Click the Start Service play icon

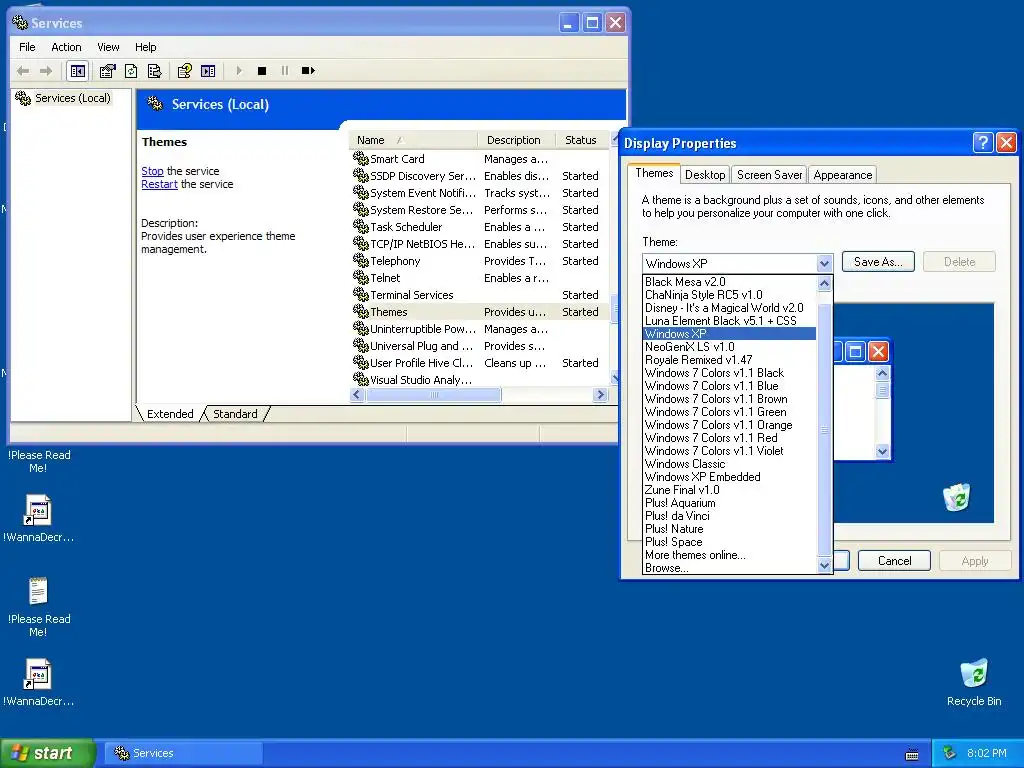tap(239, 71)
